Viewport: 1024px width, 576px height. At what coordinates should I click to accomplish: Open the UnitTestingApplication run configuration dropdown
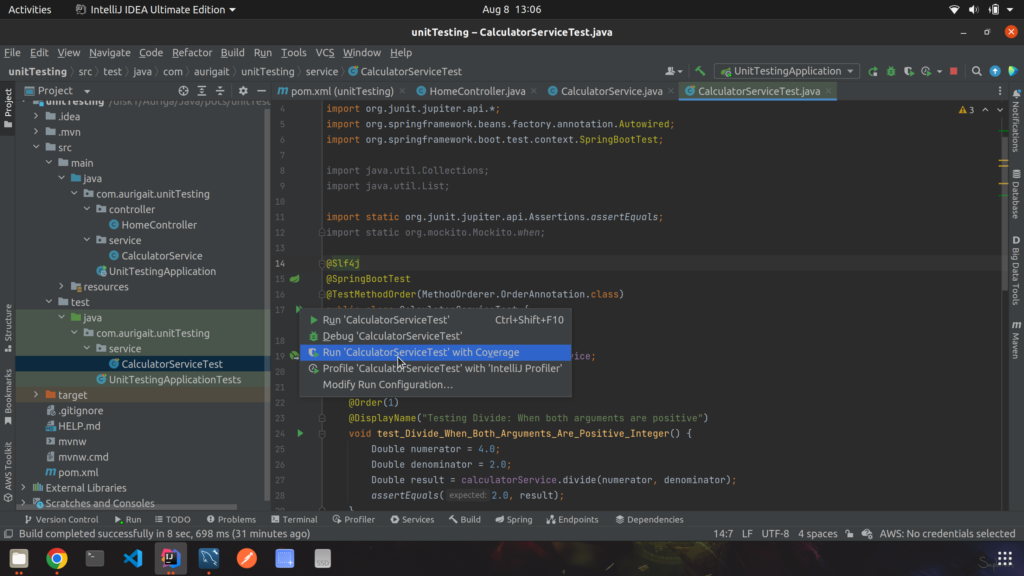787,71
